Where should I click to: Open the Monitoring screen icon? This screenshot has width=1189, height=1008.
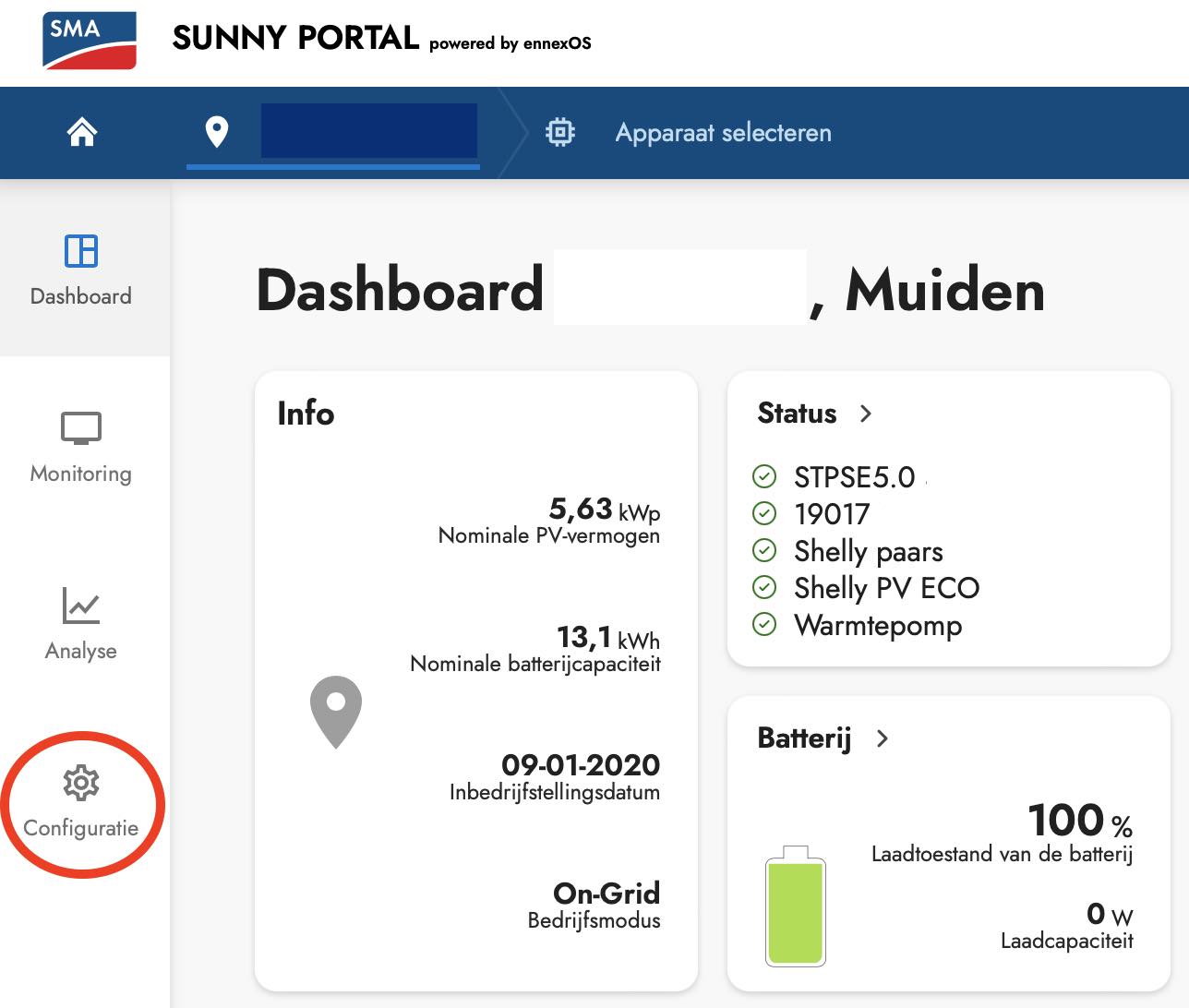81,429
